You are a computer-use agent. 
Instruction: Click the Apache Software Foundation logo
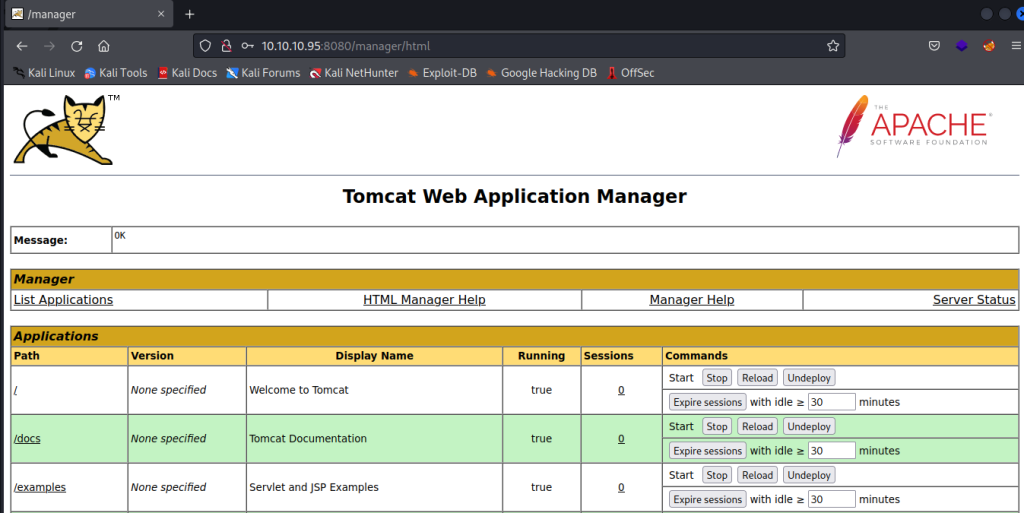pyautogui.click(x=914, y=127)
